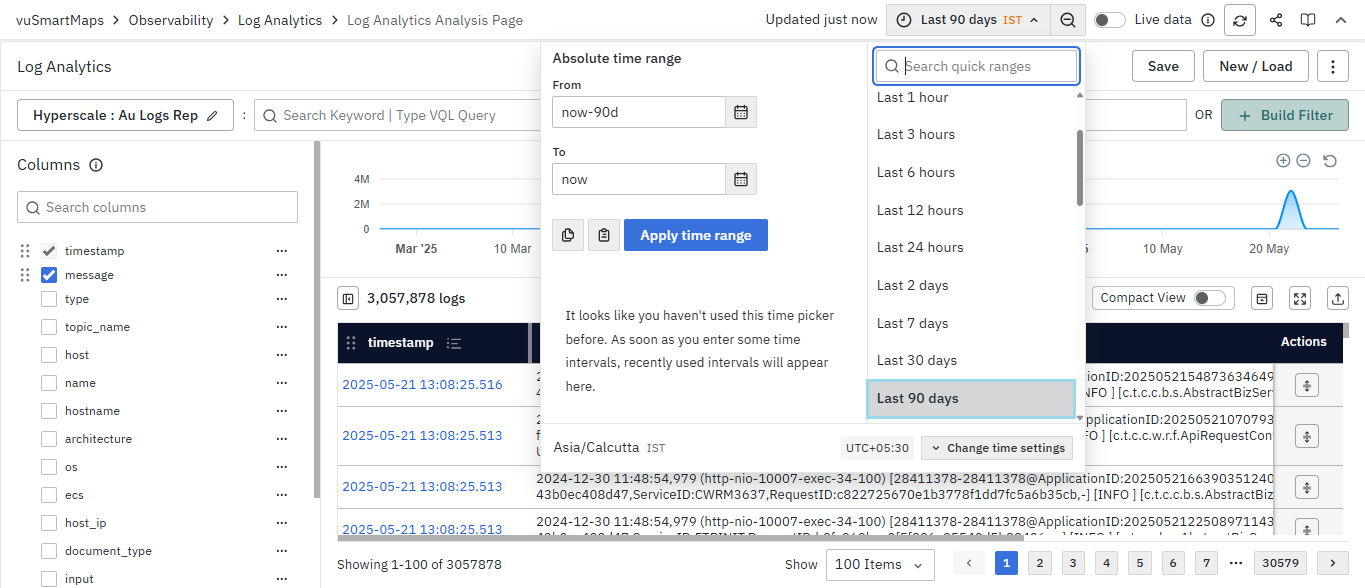The height and width of the screenshot is (588, 1365).
Task: Select Last 24 hours quick range
Action: [x=920, y=247]
